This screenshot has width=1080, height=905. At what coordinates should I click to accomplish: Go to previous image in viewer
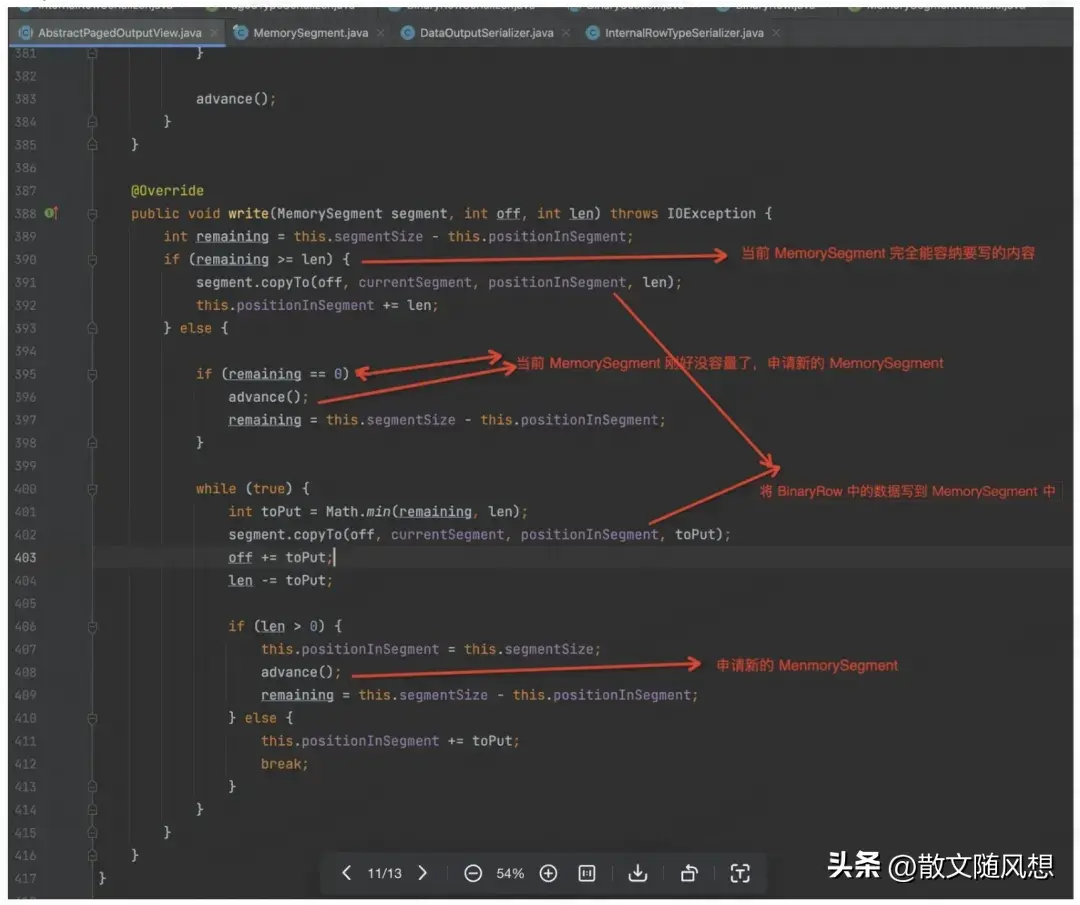(346, 873)
